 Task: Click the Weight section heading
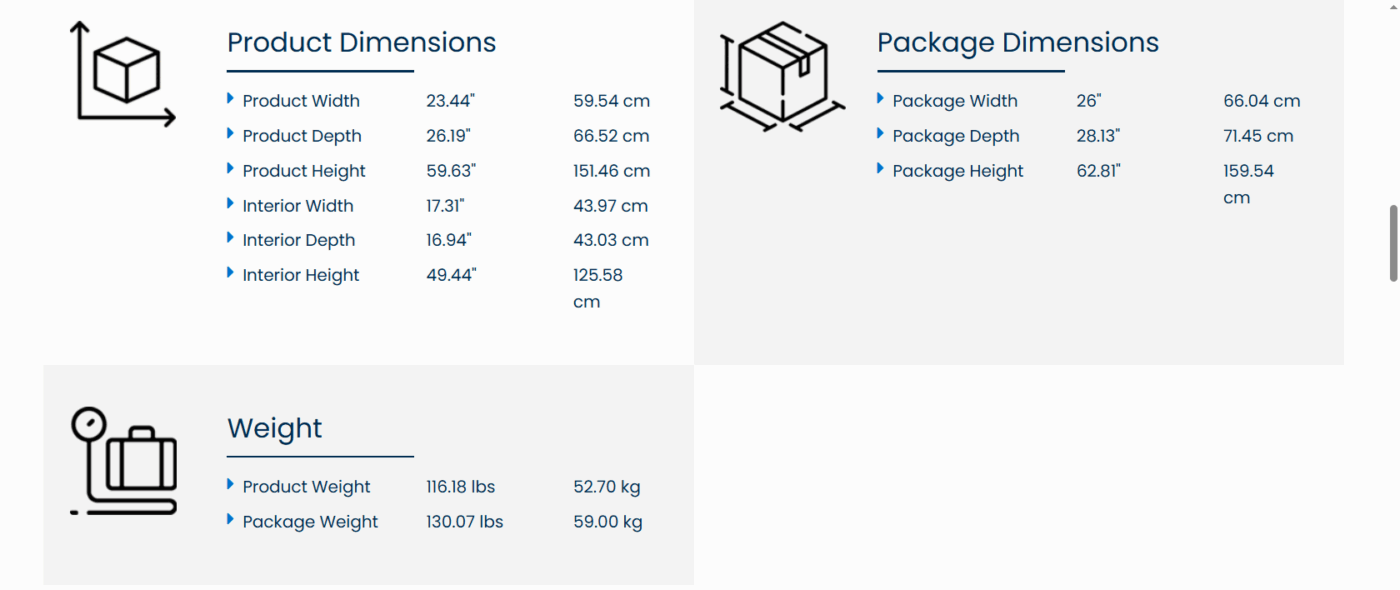click(274, 428)
